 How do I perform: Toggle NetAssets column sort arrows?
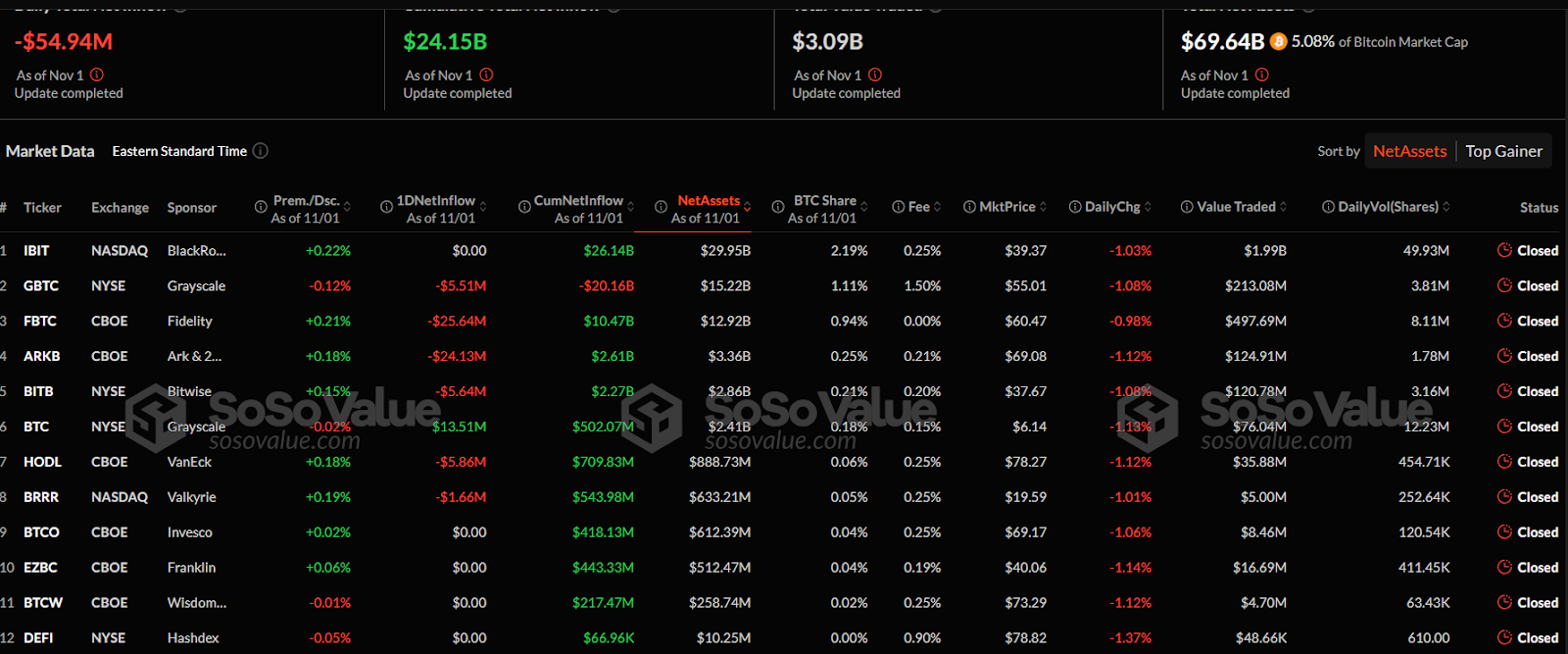747,207
